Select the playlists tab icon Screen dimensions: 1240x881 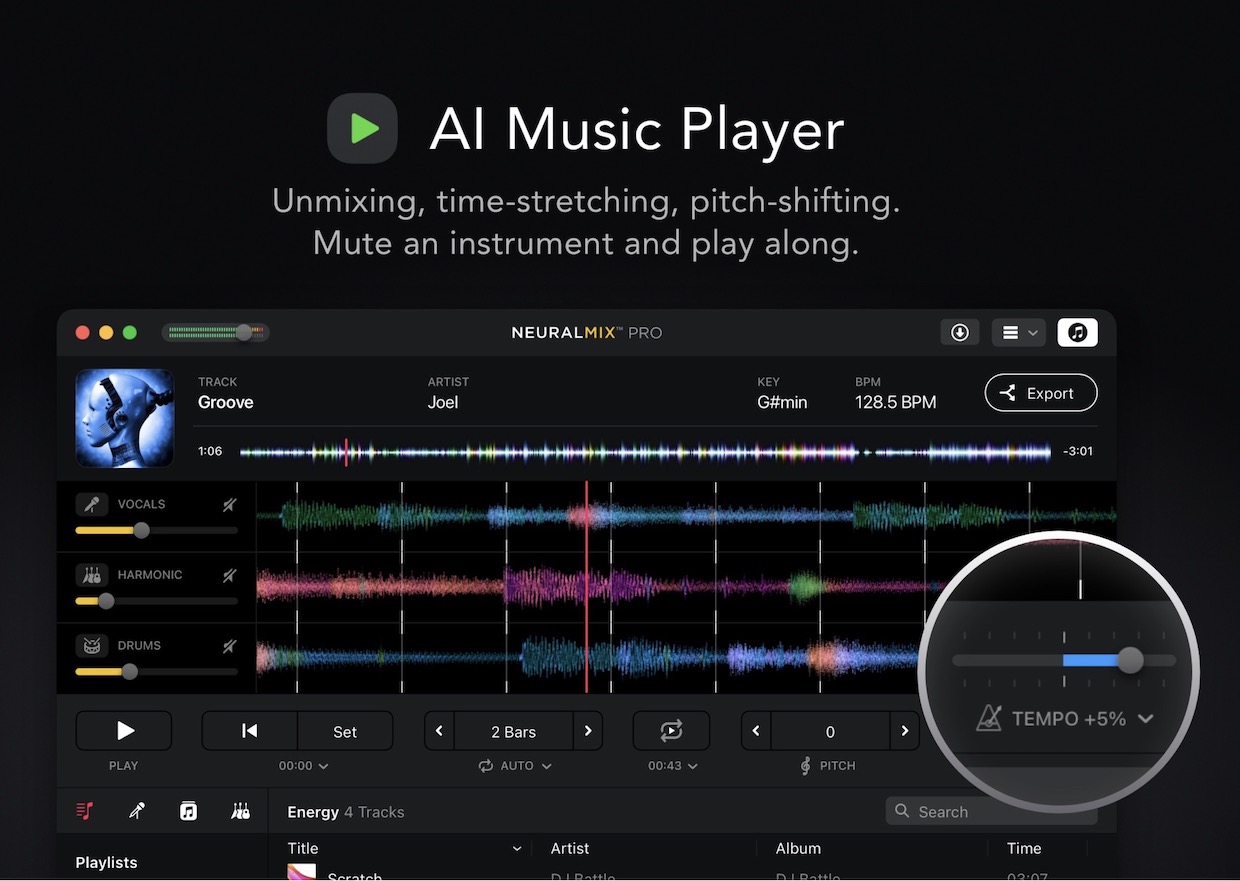(x=85, y=811)
